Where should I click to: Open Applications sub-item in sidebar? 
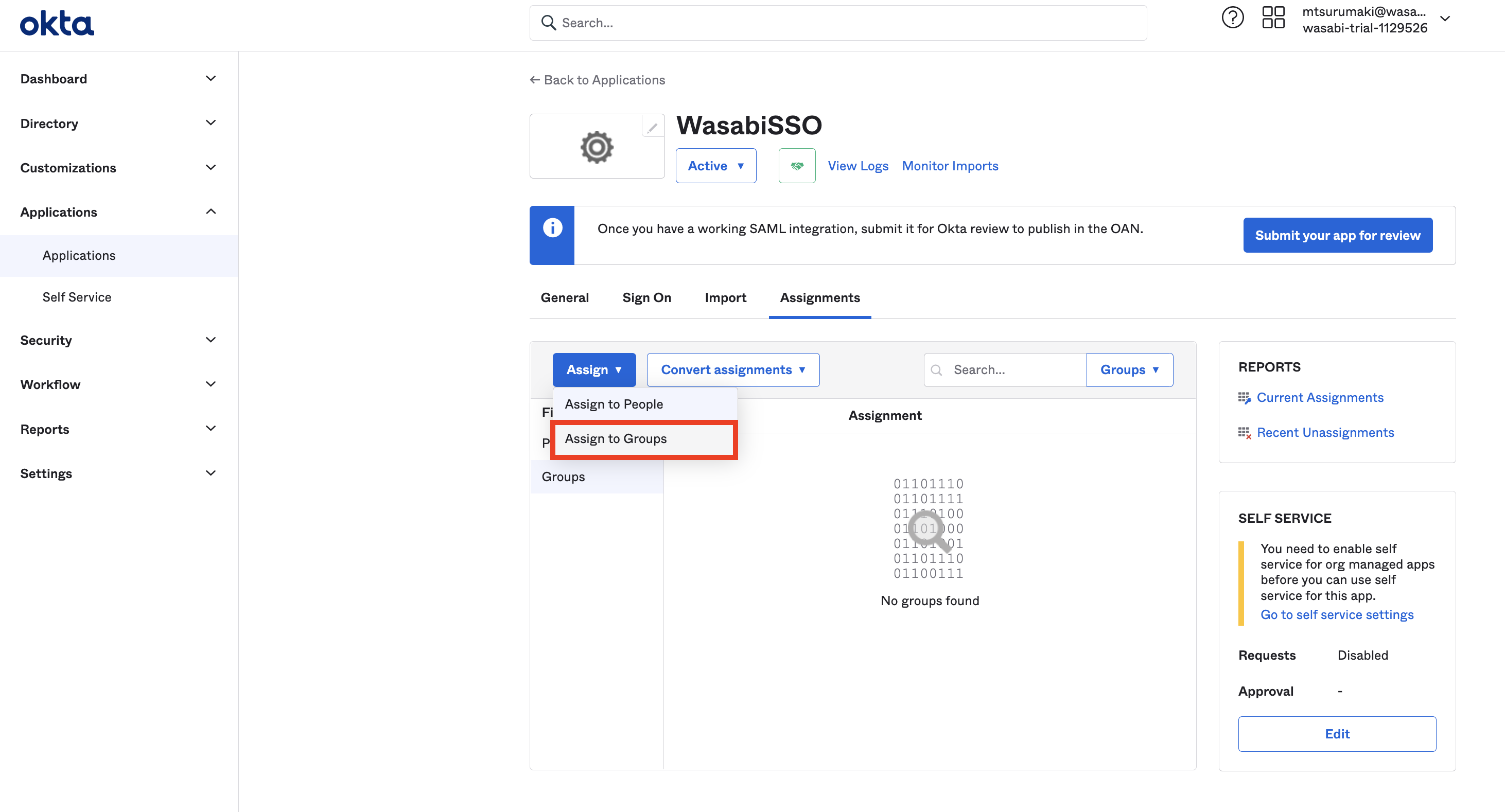(x=118, y=256)
